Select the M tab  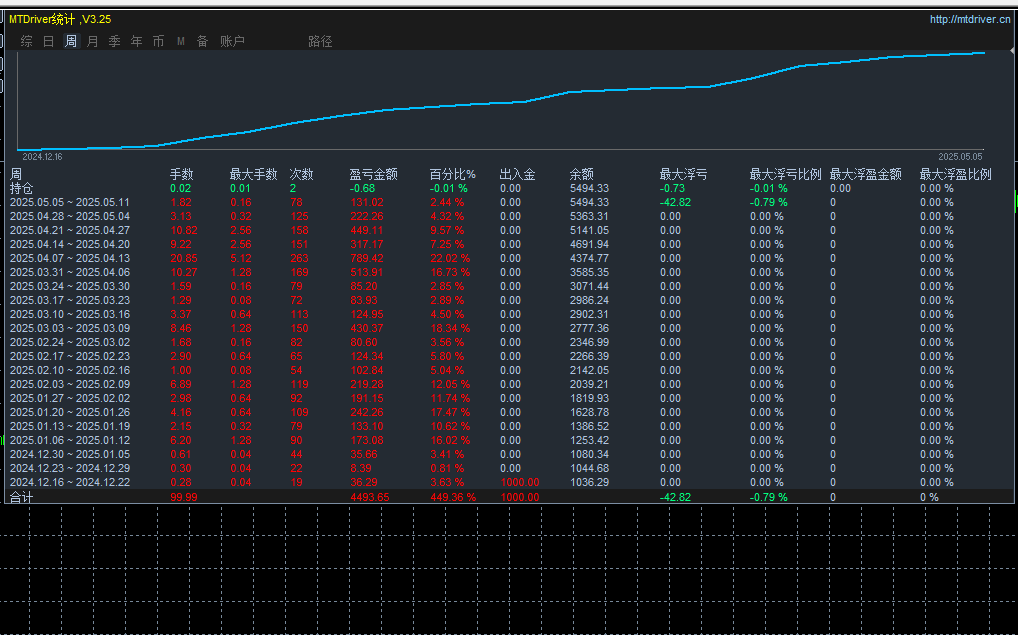180,41
